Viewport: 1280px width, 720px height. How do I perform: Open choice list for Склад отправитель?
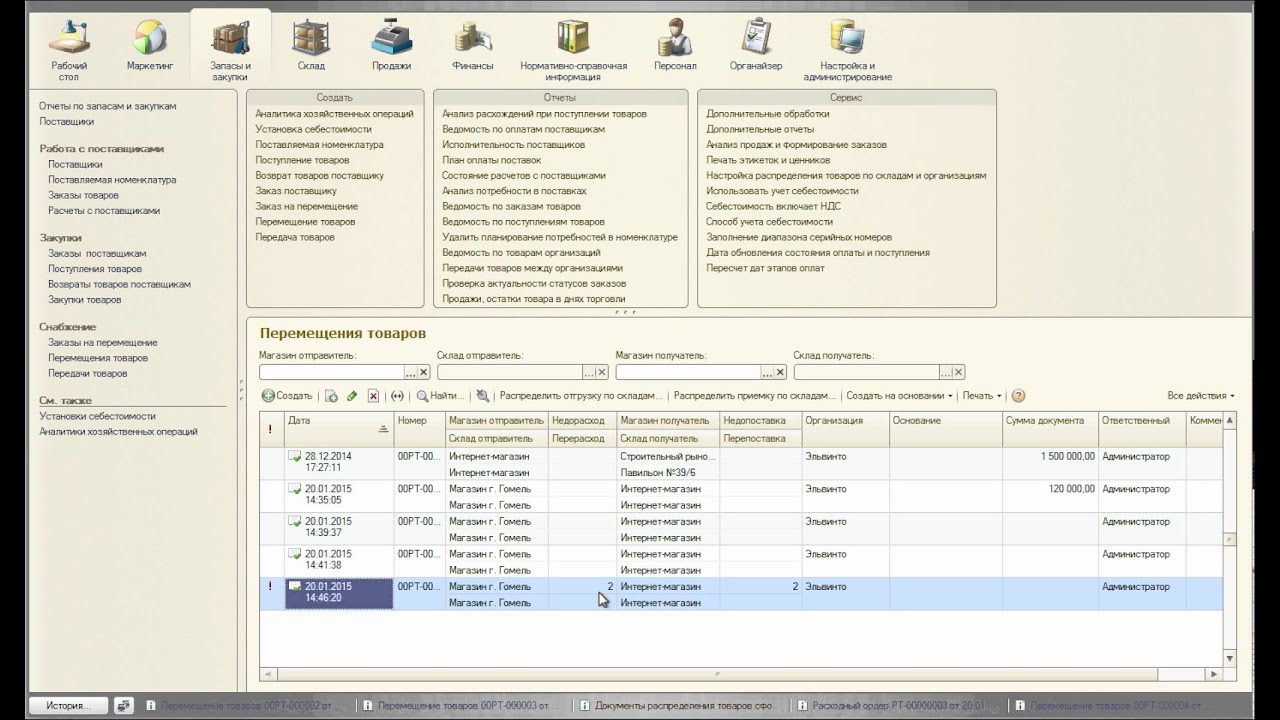(588, 372)
